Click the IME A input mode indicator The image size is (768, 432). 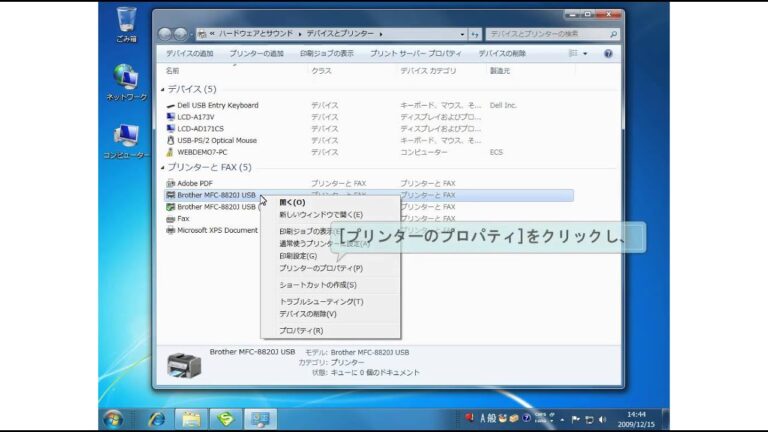(482, 418)
